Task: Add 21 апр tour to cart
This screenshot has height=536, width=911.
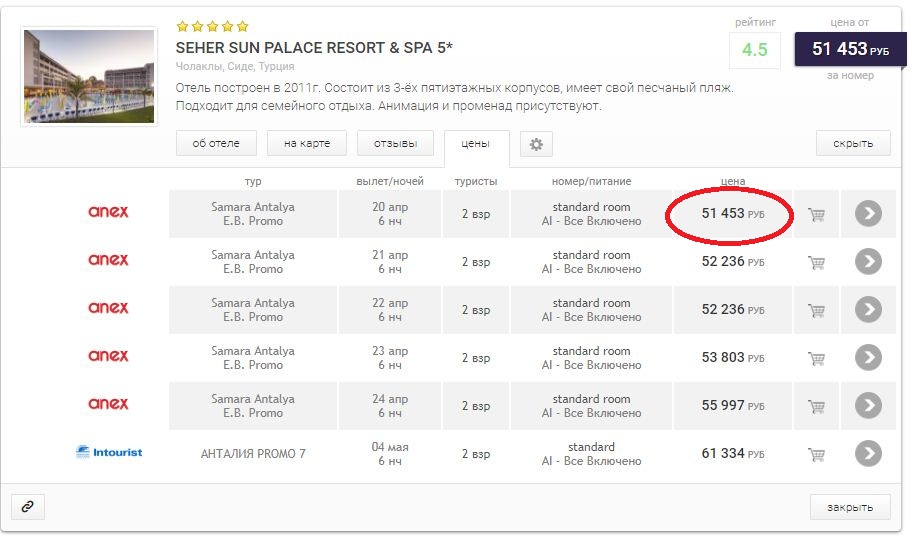Action: [x=816, y=262]
